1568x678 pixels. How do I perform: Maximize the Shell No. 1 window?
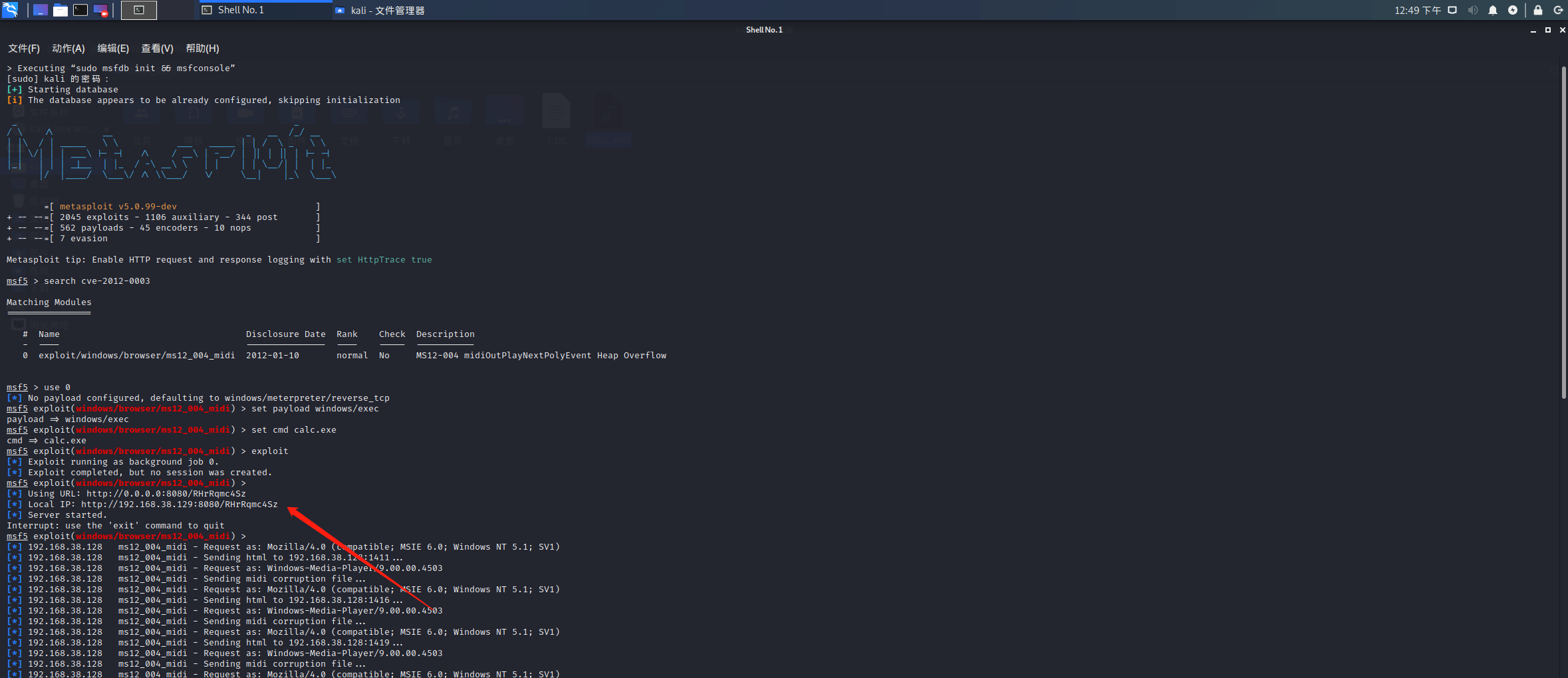[1548, 30]
